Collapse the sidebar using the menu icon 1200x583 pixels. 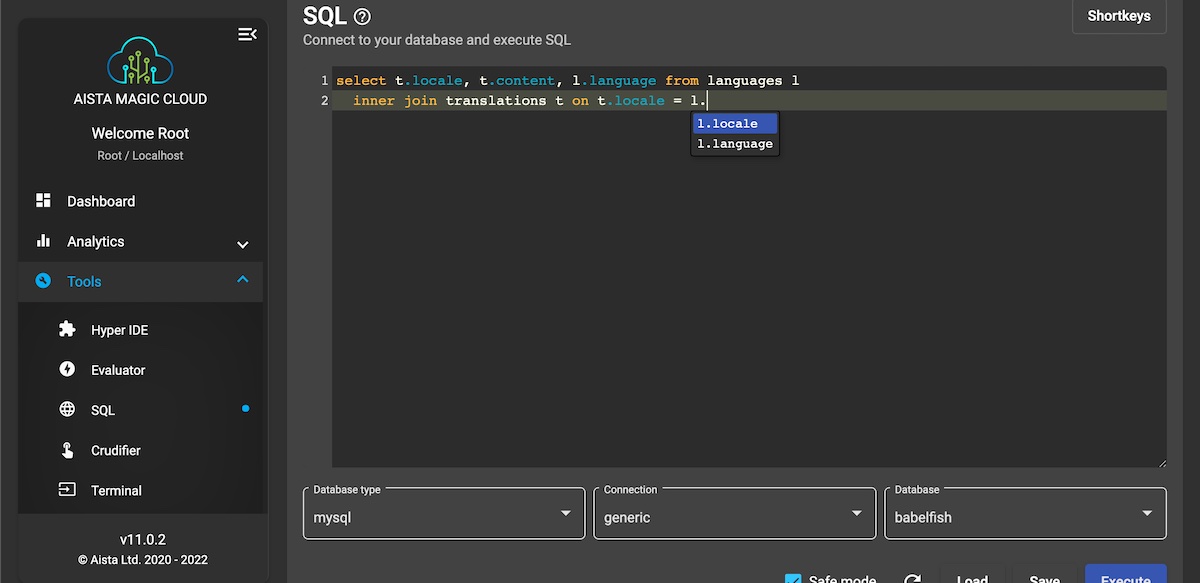(246, 35)
